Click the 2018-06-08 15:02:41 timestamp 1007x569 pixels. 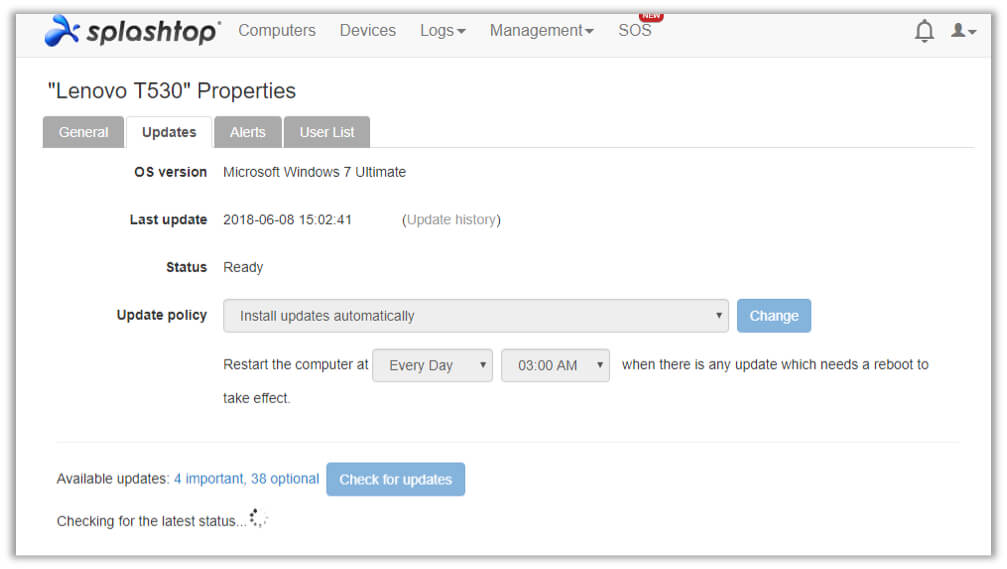(287, 220)
